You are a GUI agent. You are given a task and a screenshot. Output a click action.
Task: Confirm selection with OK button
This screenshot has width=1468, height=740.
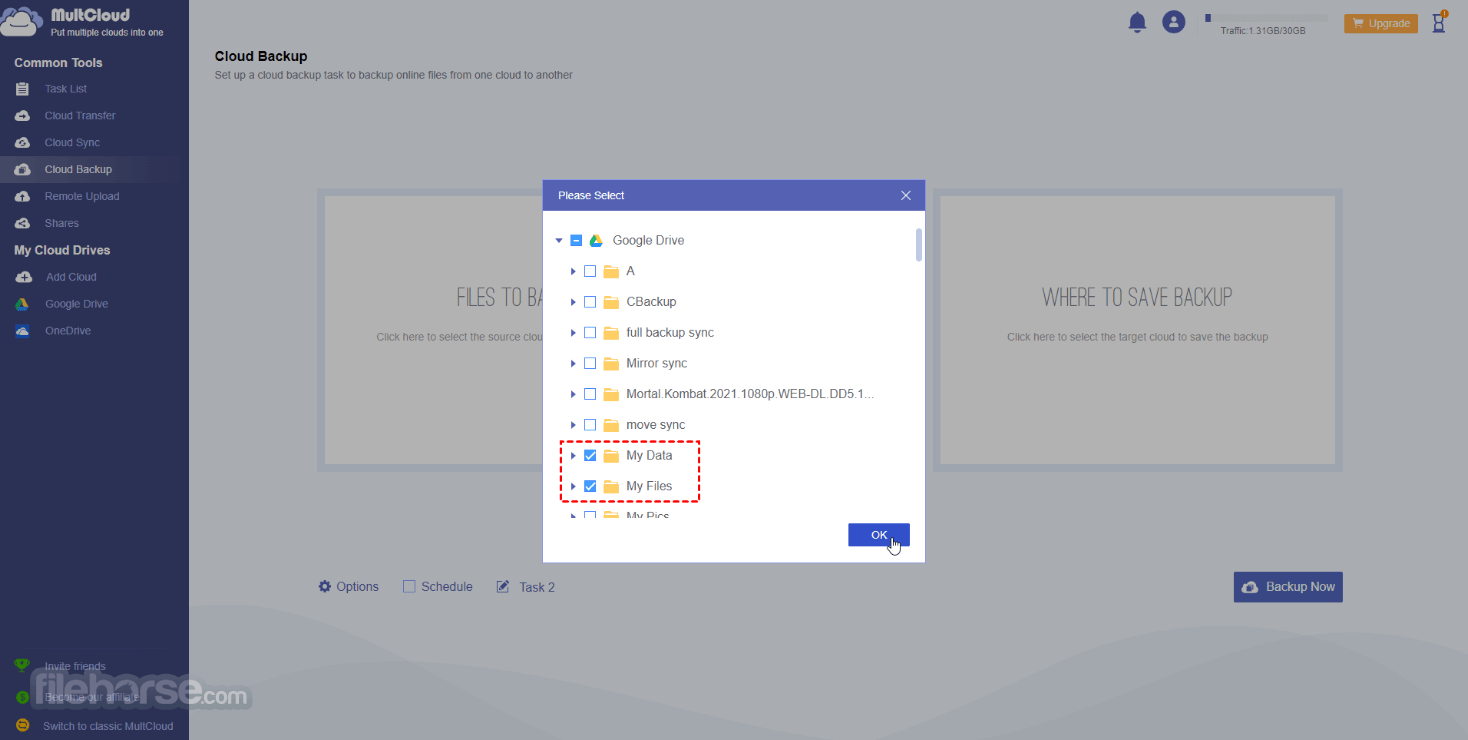(x=879, y=535)
